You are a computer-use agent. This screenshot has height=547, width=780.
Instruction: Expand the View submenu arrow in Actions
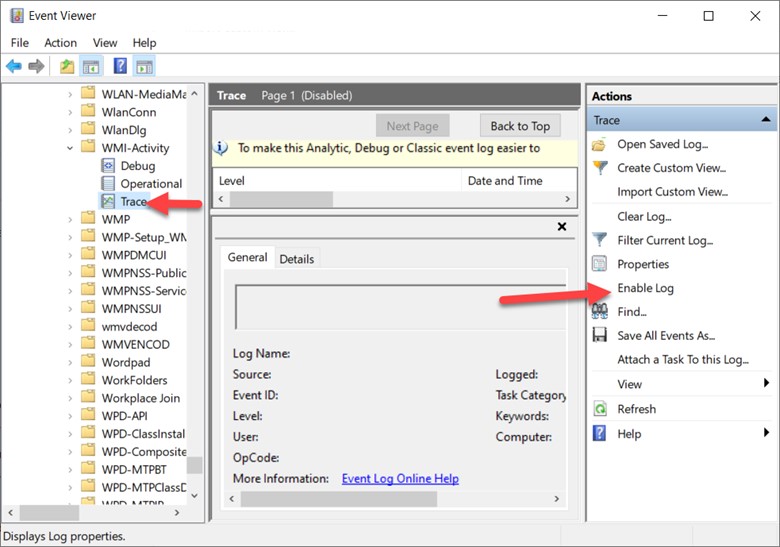766,384
